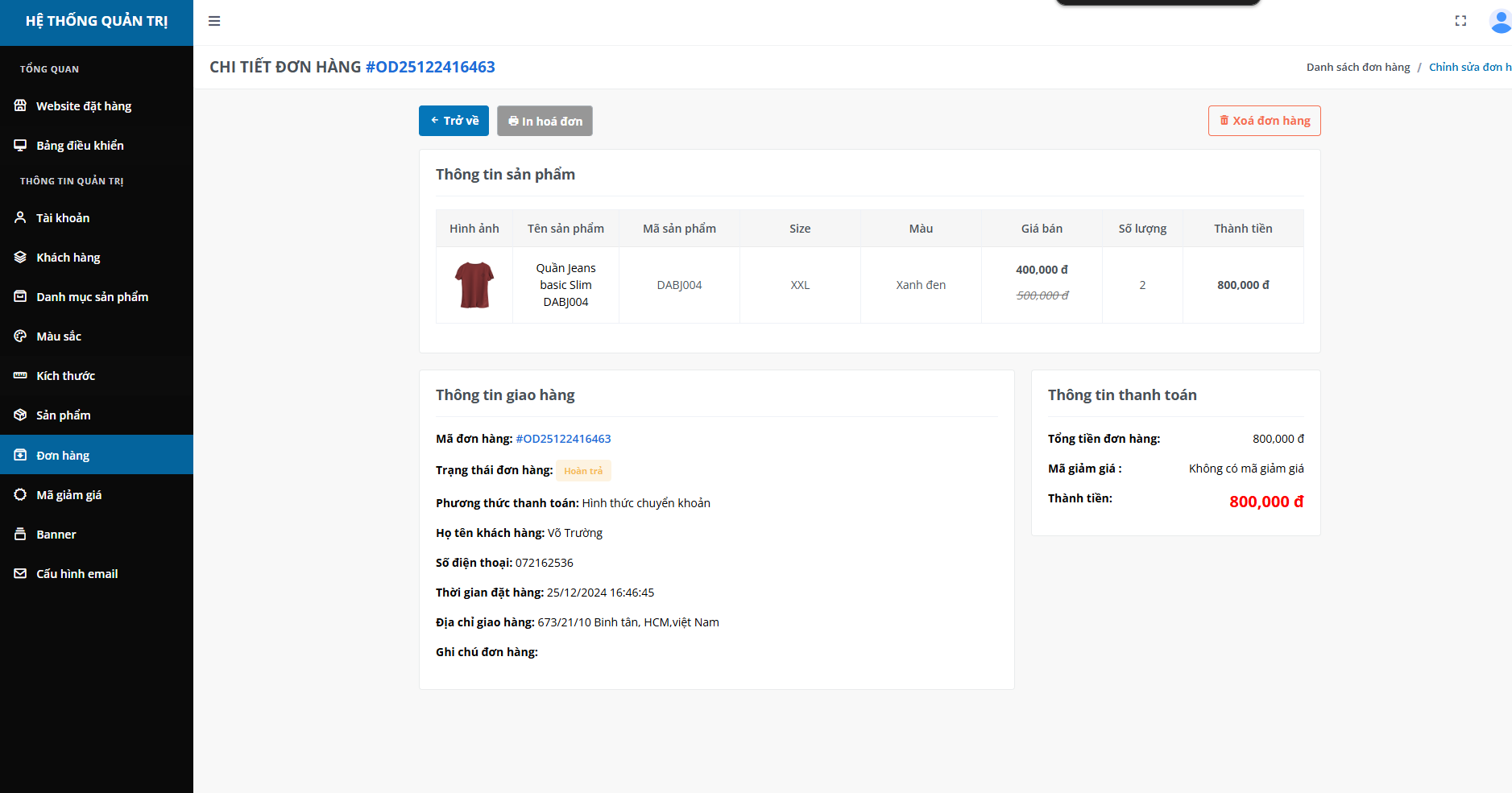Image resolution: width=1512 pixels, height=793 pixels.
Task: Open the user profile avatar
Action: [x=1499, y=21]
